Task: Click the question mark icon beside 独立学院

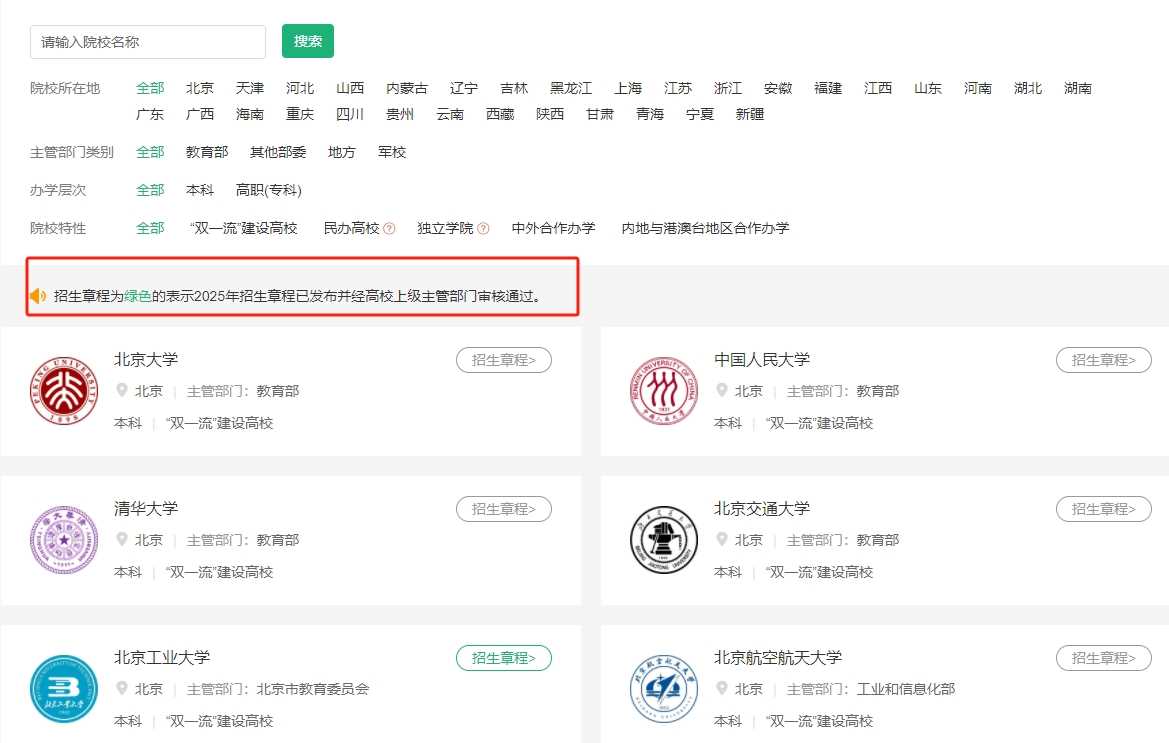Action: click(483, 229)
